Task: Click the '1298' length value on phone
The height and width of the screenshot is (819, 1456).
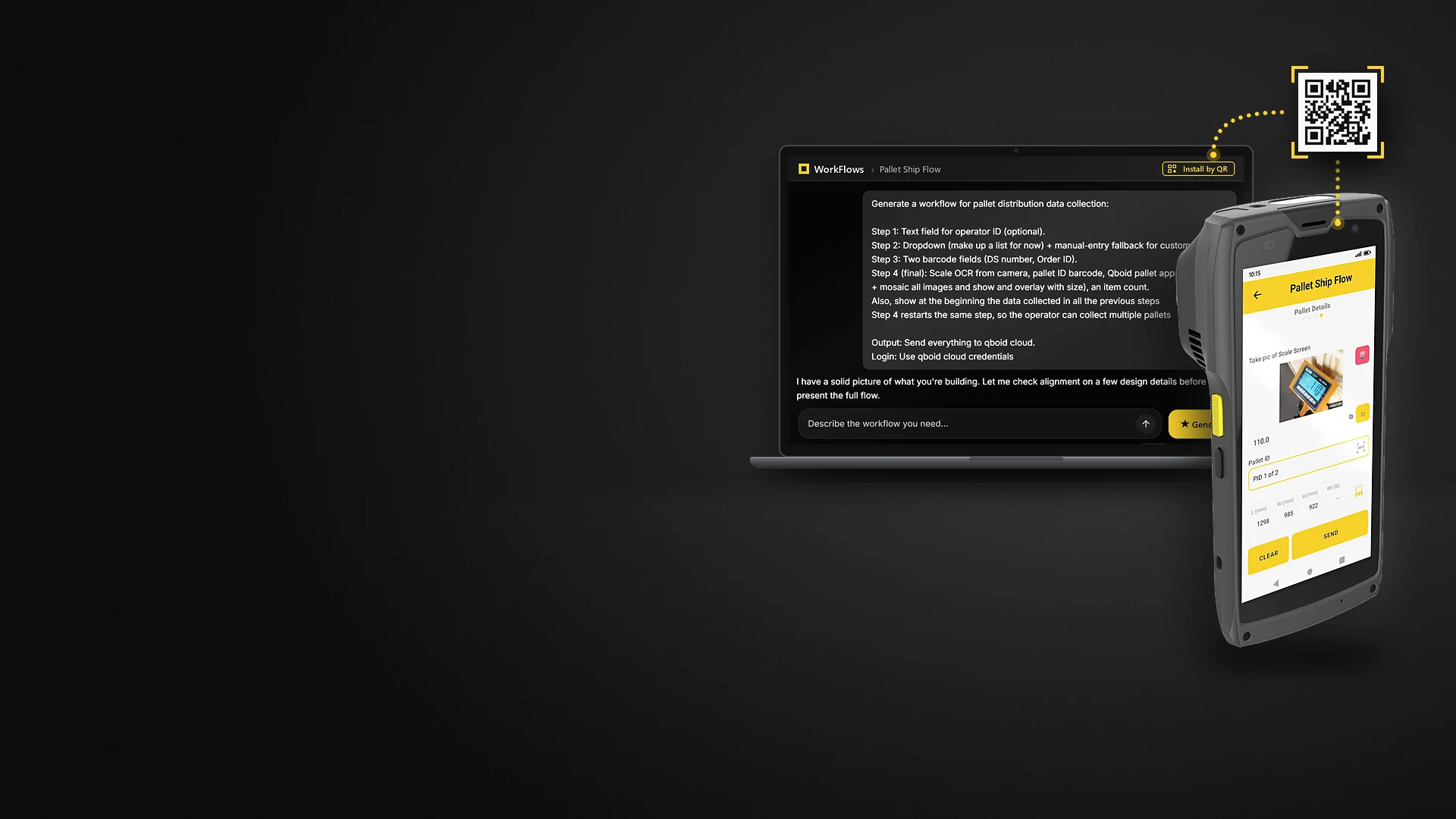Action: (x=1263, y=522)
